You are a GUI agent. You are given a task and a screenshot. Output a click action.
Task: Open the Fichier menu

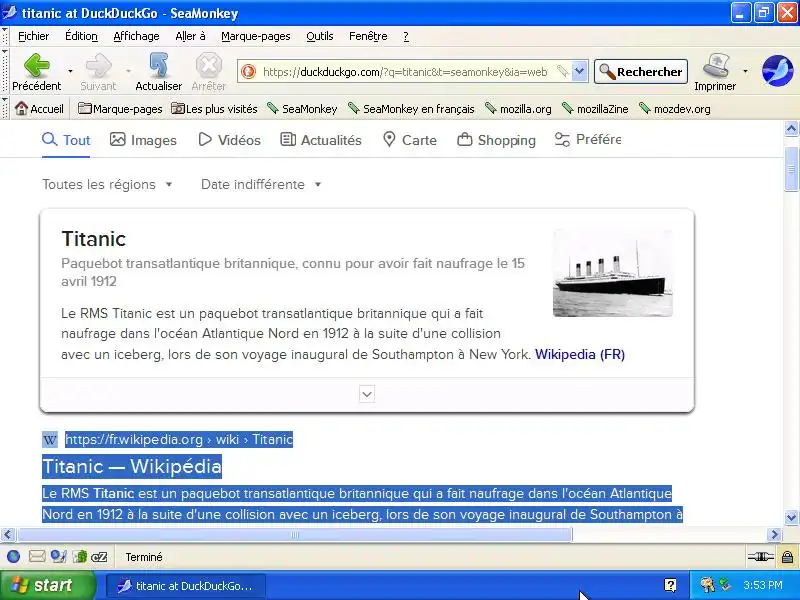34,36
